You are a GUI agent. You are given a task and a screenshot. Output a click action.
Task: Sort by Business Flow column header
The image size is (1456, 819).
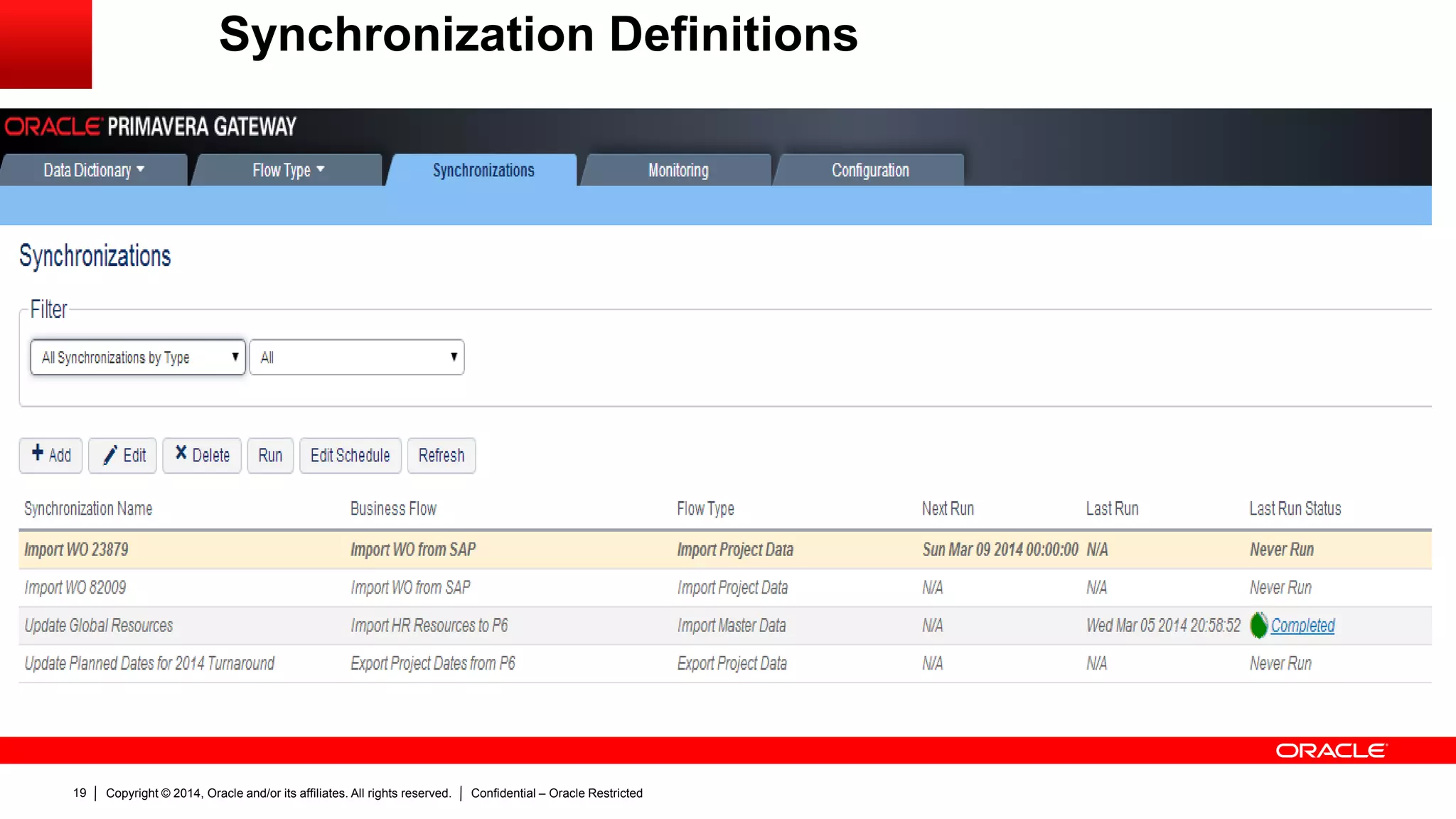point(393,508)
